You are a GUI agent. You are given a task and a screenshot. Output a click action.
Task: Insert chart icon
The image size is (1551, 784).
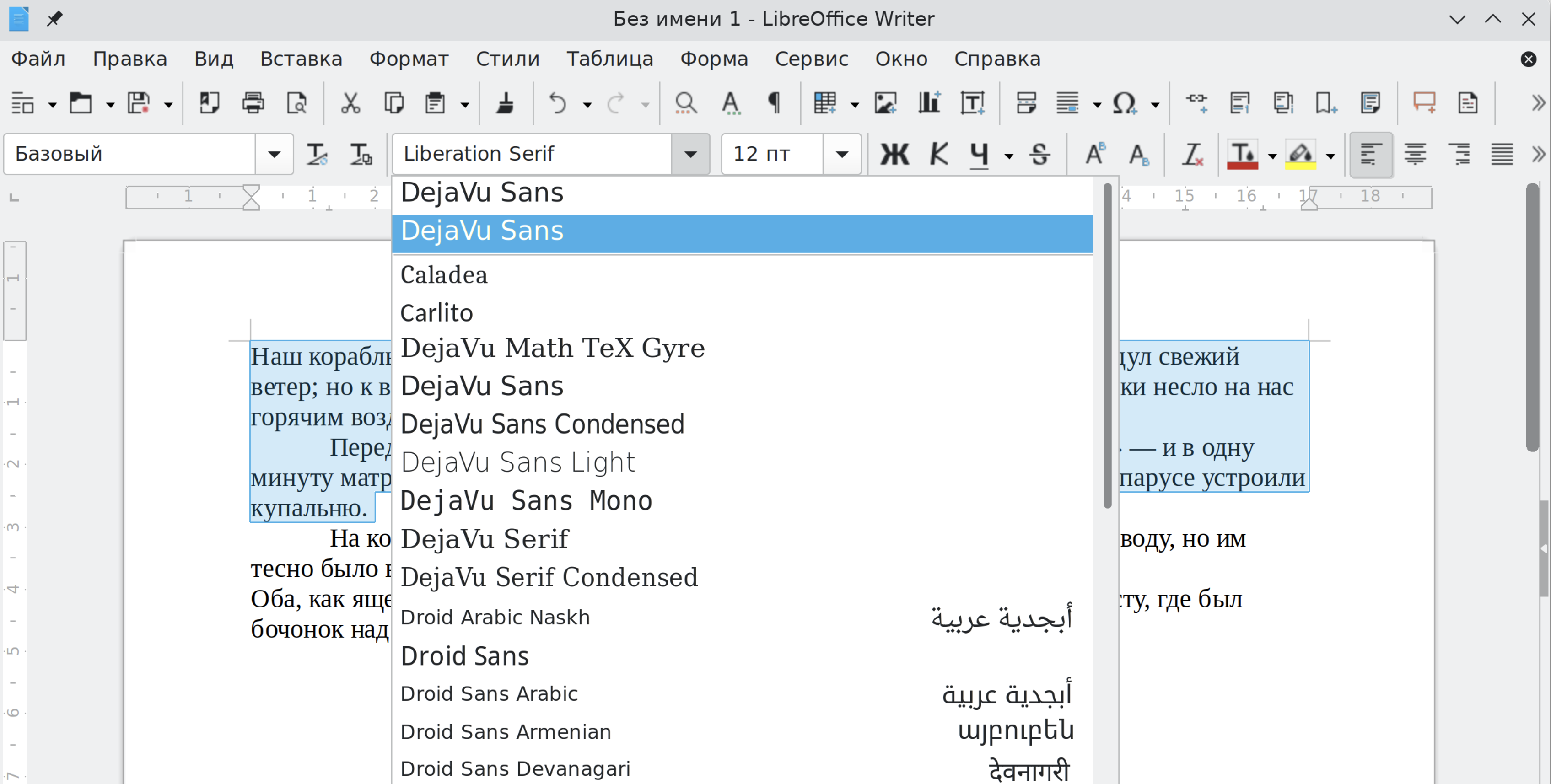coord(929,103)
